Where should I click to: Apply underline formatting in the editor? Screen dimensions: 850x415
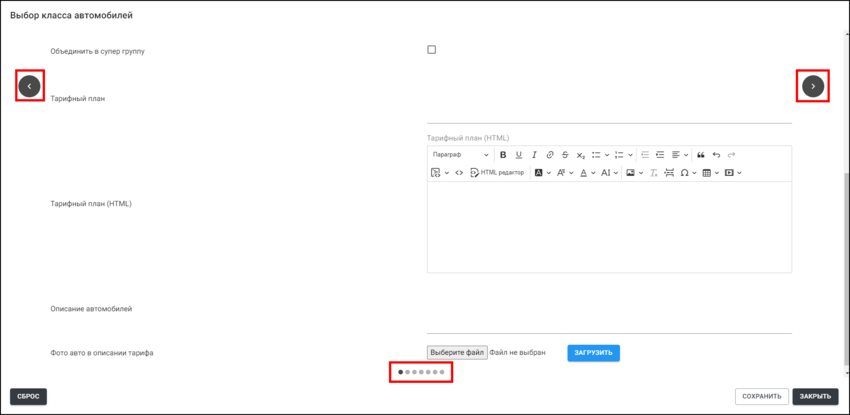point(519,155)
